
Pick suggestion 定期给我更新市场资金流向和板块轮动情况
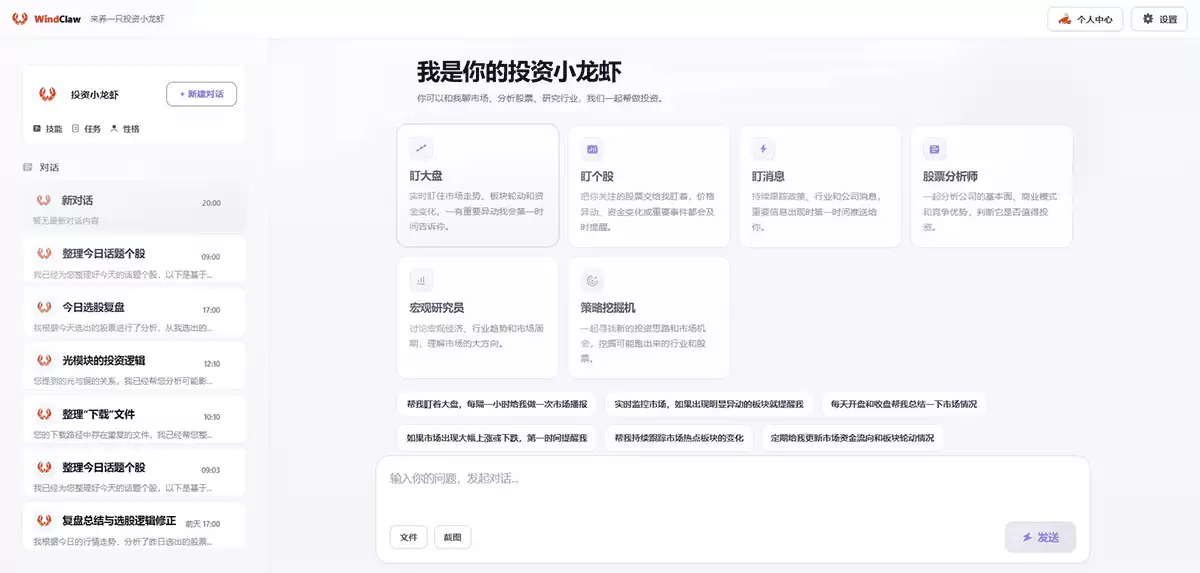852,438
